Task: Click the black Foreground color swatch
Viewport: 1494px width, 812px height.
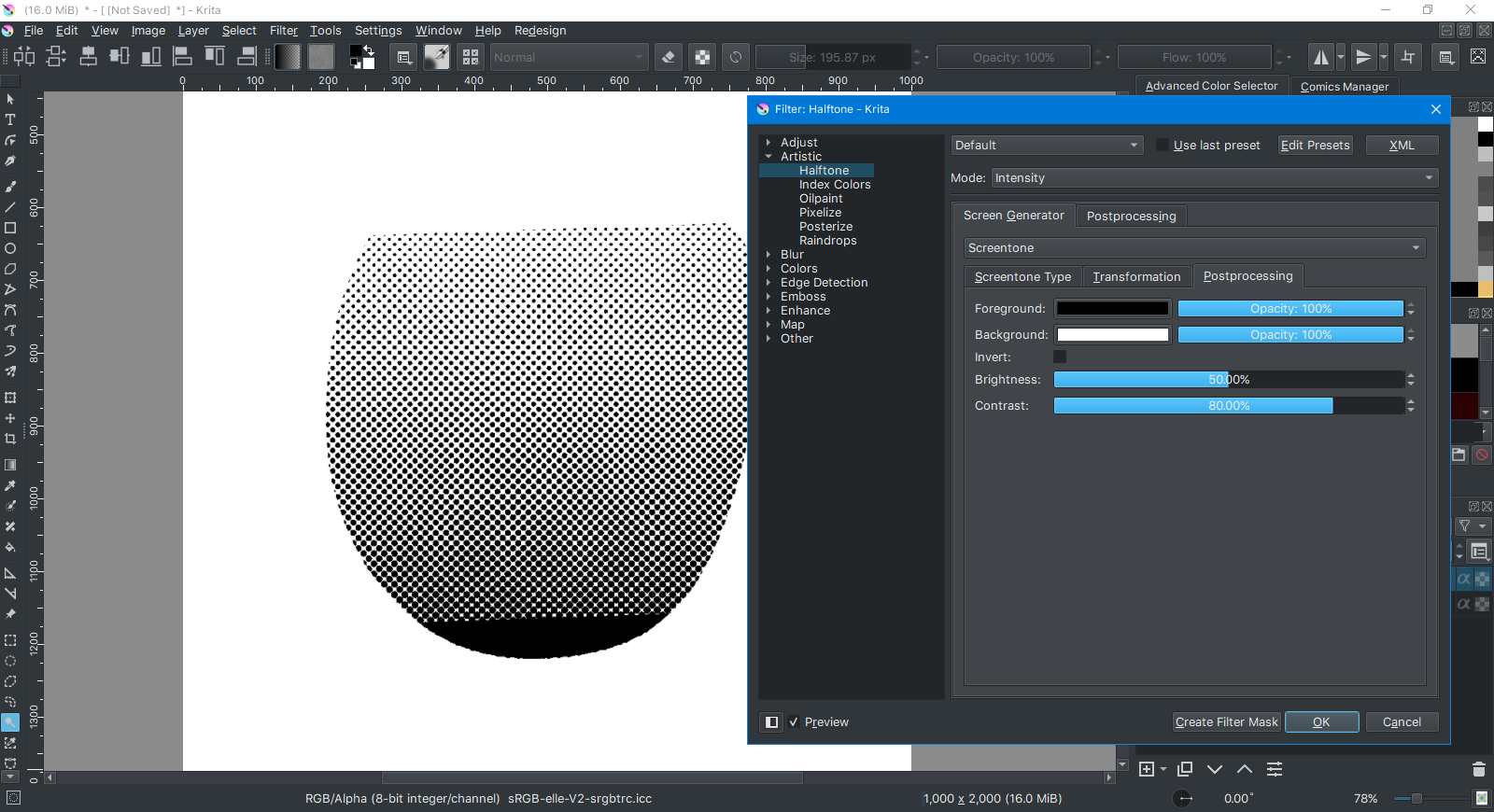Action: (1112, 309)
